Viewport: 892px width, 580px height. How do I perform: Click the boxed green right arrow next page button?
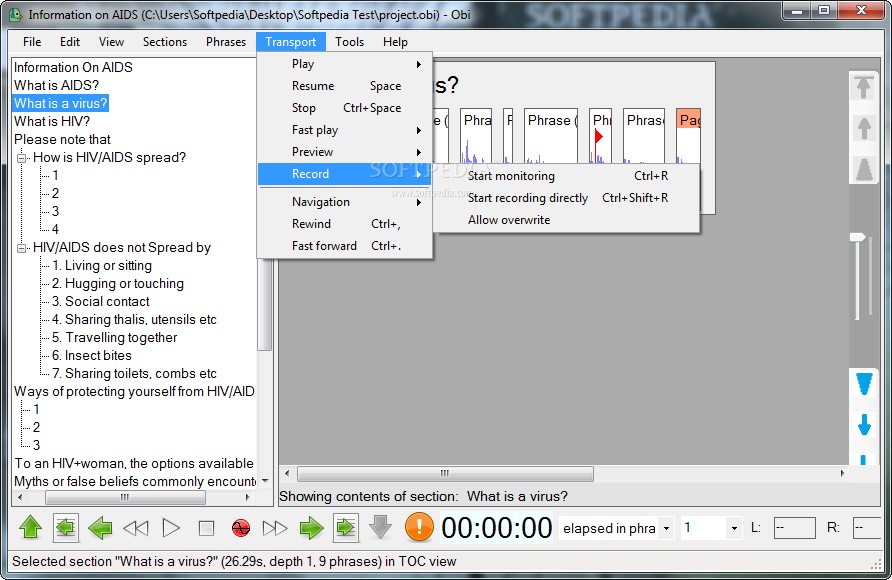tap(346, 528)
